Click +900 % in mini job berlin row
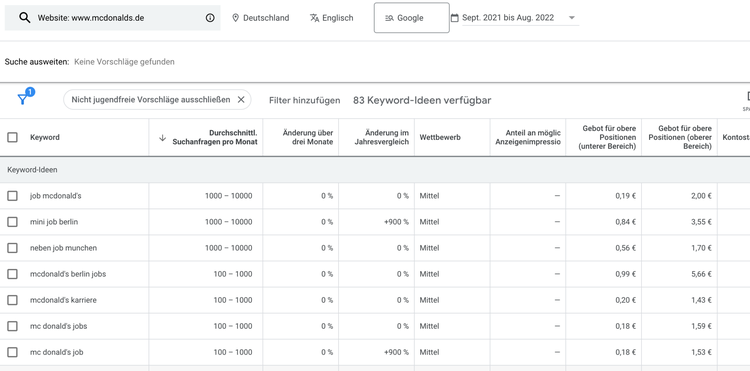750x371 pixels. pos(397,222)
